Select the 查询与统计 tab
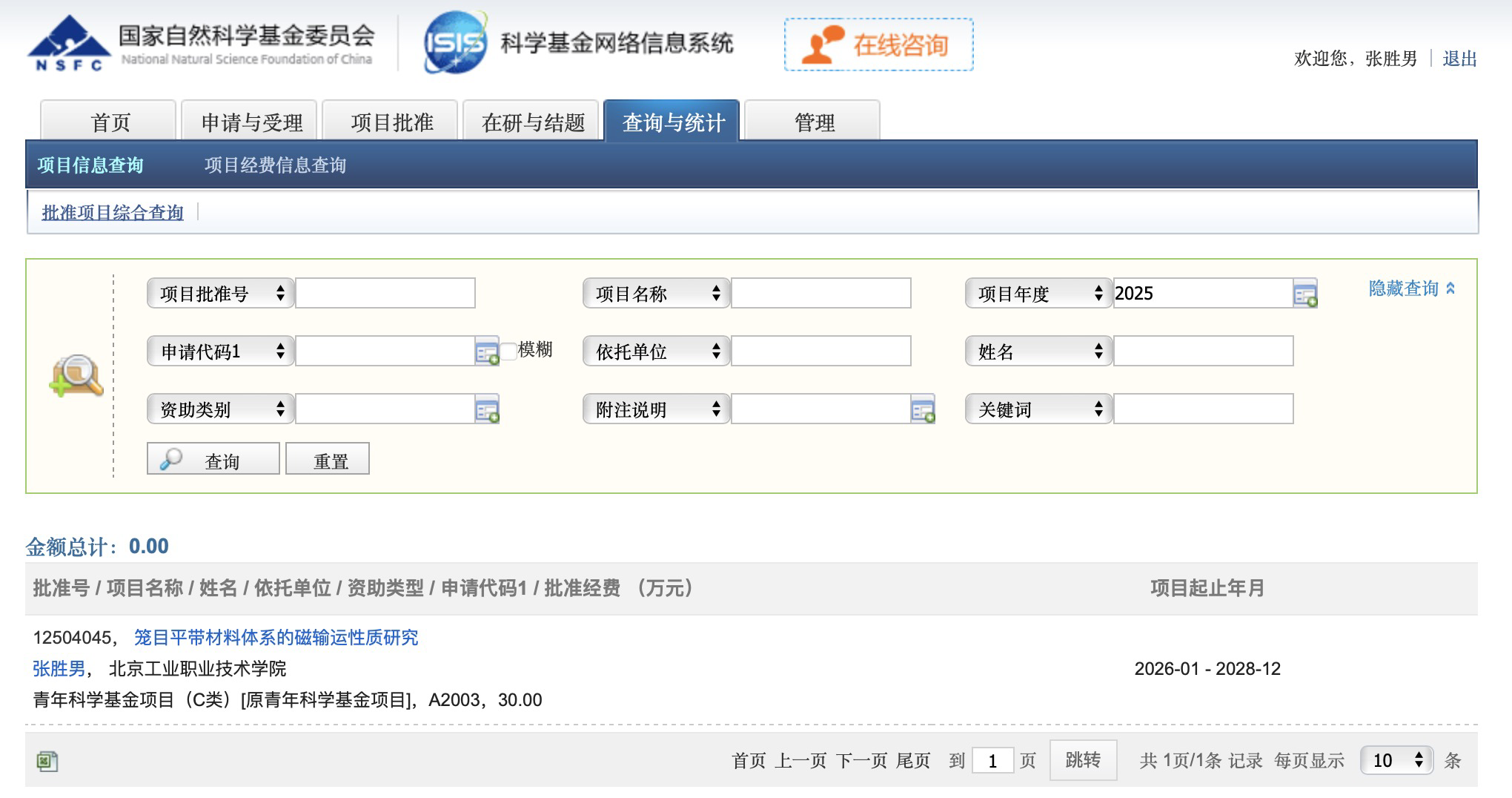This screenshot has width=1512, height=798. point(672,120)
